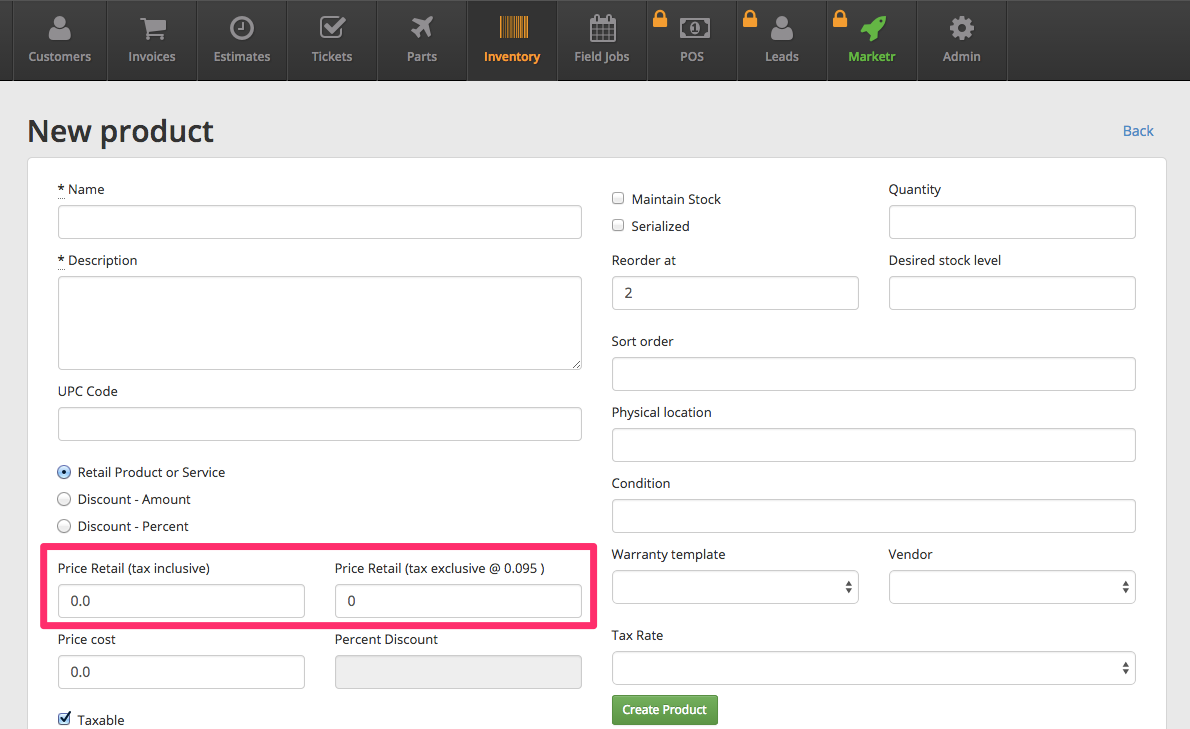Click into the product Name field
Viewport: 1190px width, 729px height.
click(x=320, y=222)
